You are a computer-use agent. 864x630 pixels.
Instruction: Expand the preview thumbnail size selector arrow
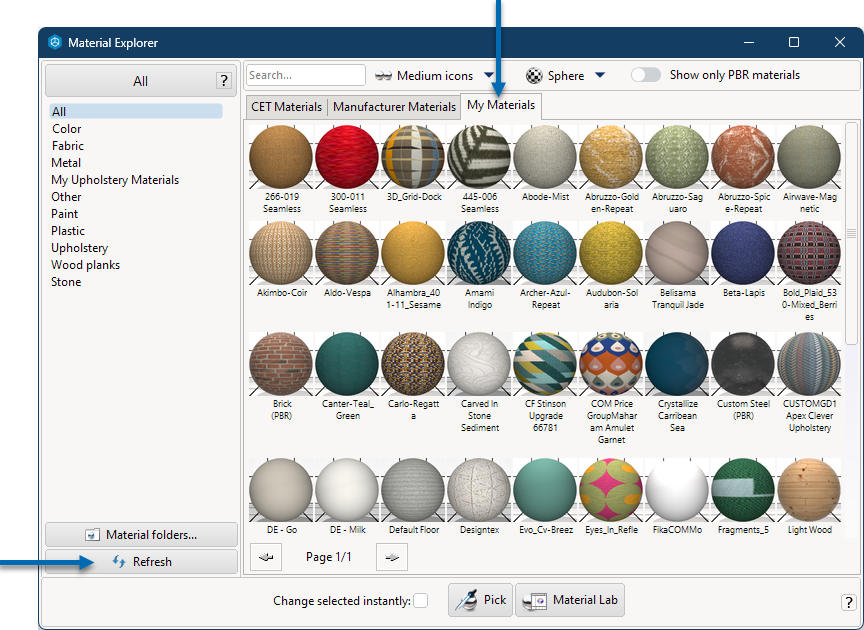point(489,74)
